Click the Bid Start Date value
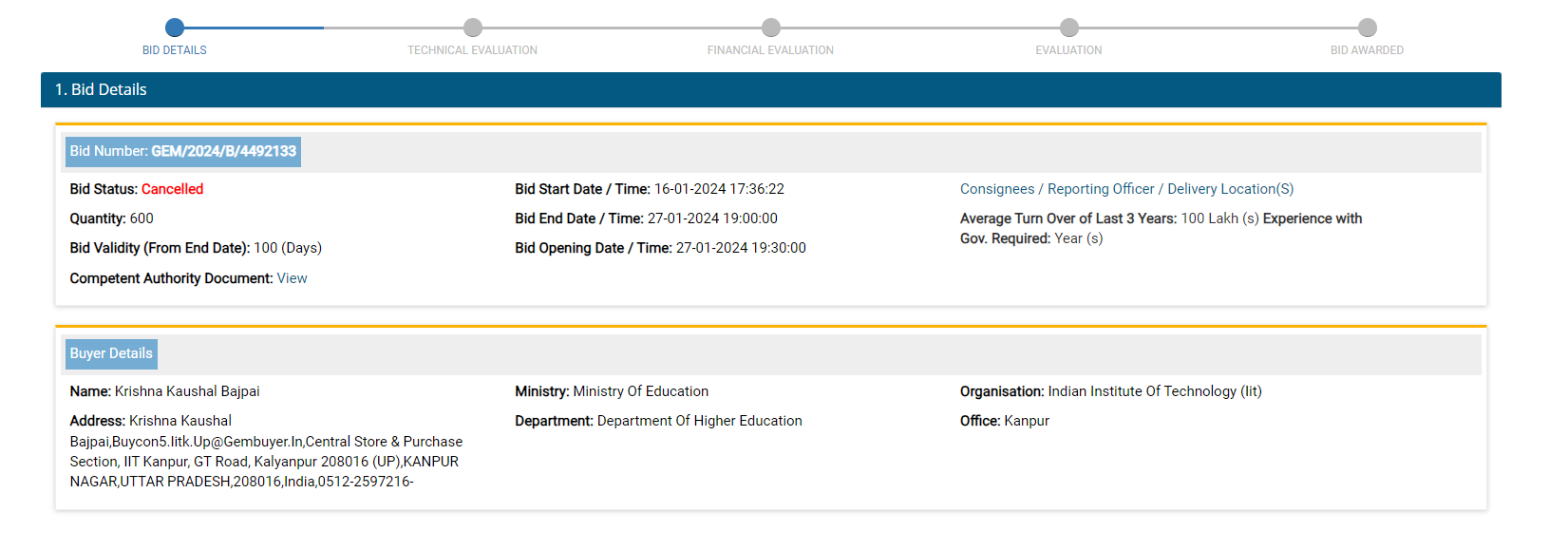Image resolution: width=1568 pixels, height=550 pixels. tap(719, 189)
